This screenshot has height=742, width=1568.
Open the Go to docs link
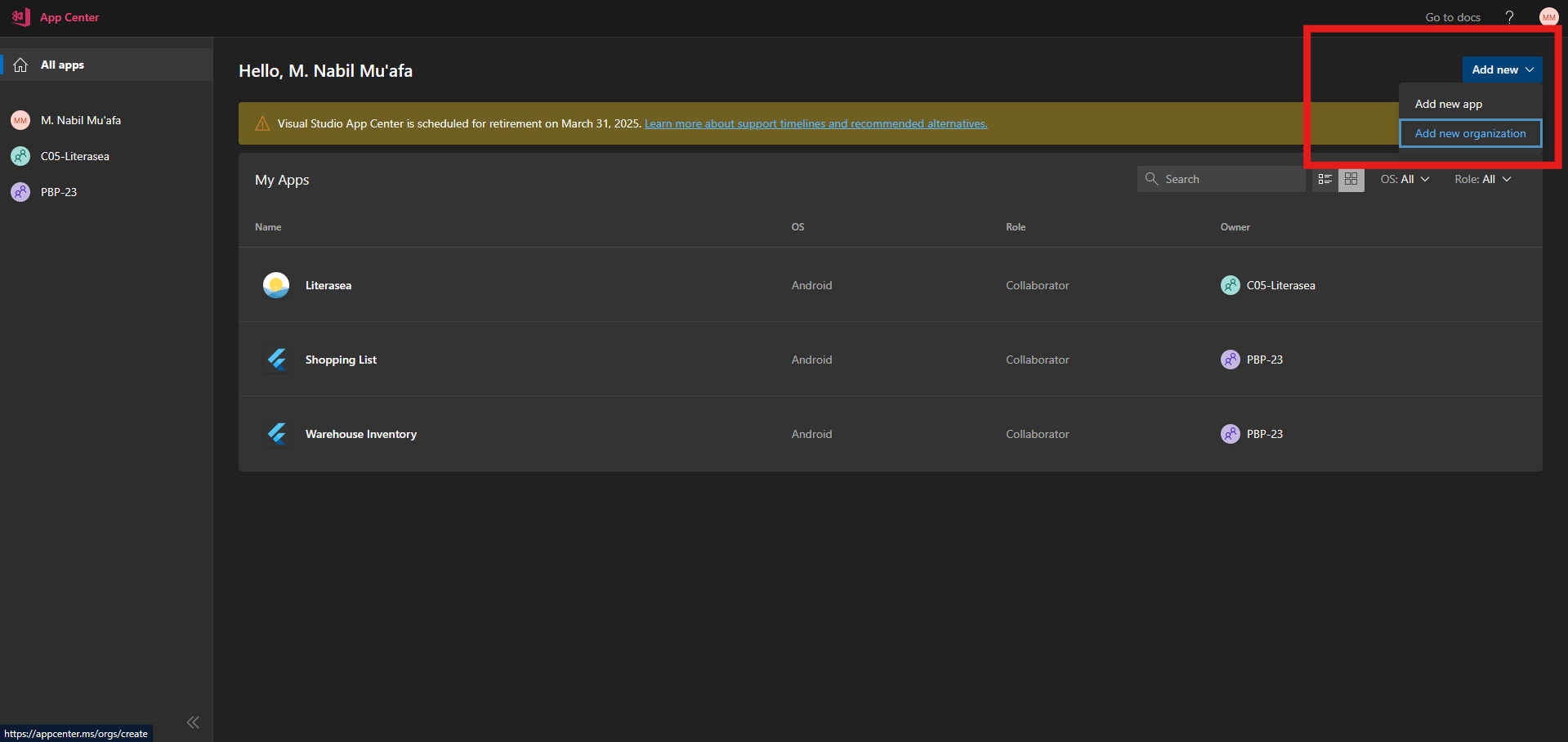tap(1453, 17)
